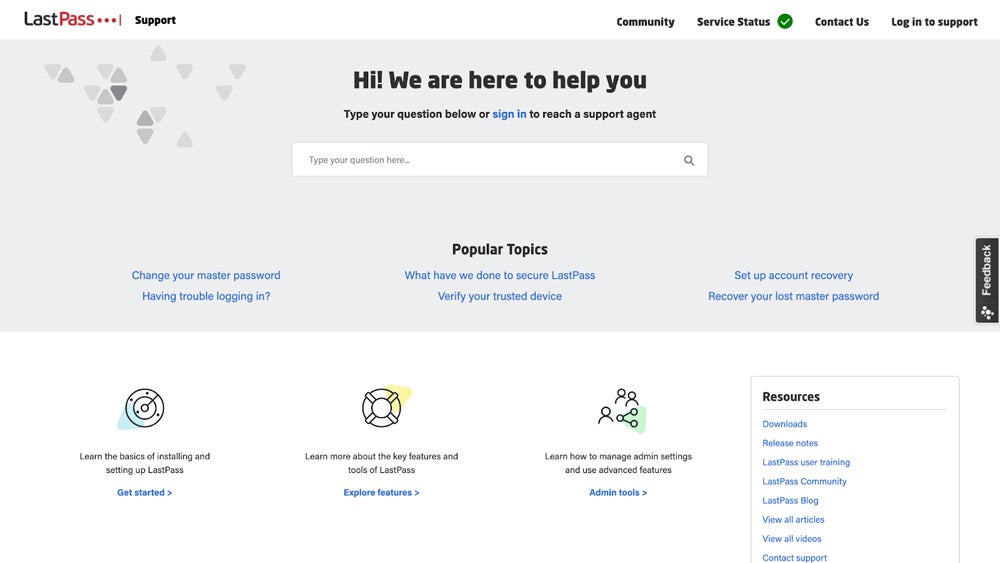Click Log in to support
This screenshot has width=1000, height=563.
coord(934,22)
